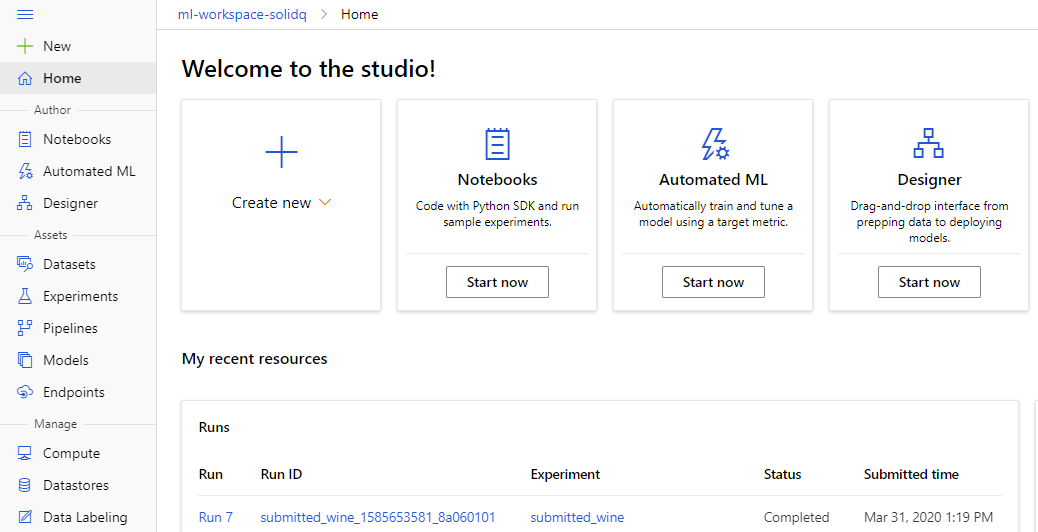The width and height of the screenshot is (1038, 532).
Task: Click the Designer card title
Action: click(x=929, y=180)
